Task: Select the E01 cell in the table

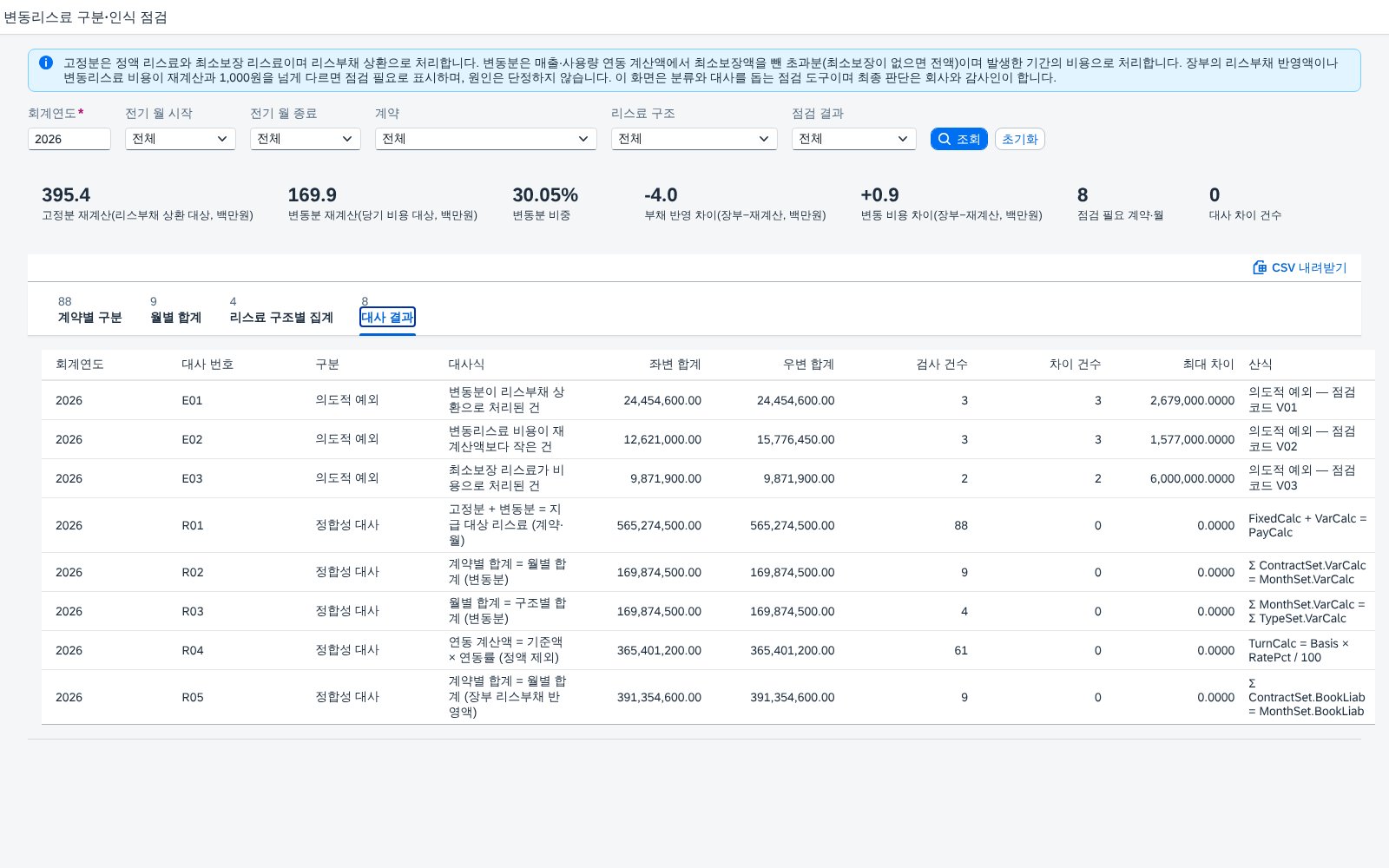Action: point(192,400)
